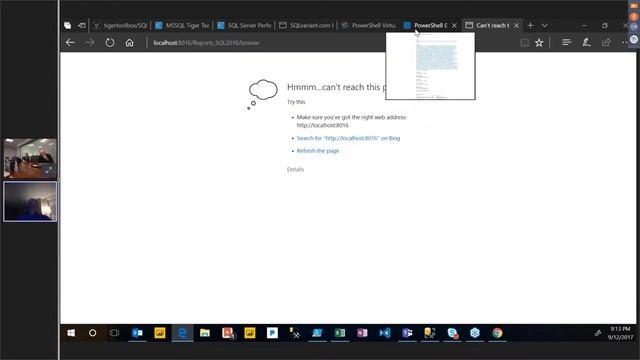The image size is (640, 360).
Task: Show the tabs you've set aside
Action: (x=67, y=25)
